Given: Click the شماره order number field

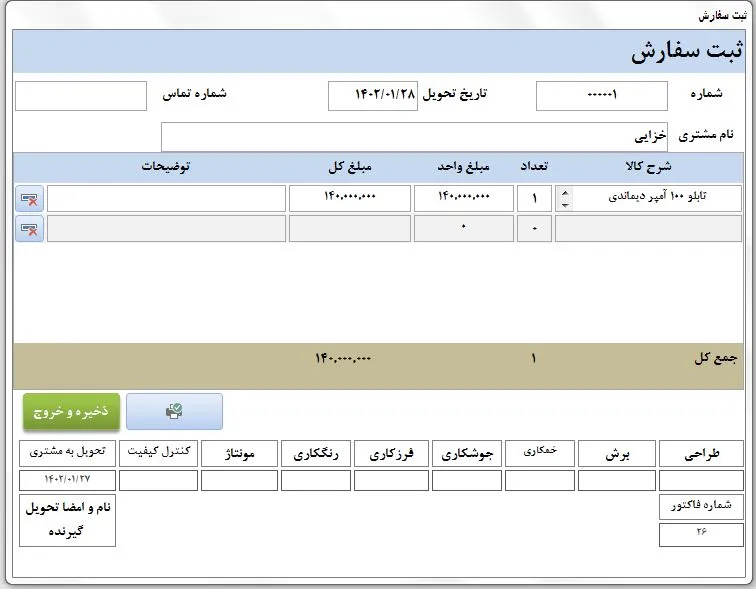Looking at the screenshot, I should pyautogui.click(x=601, y=96).
